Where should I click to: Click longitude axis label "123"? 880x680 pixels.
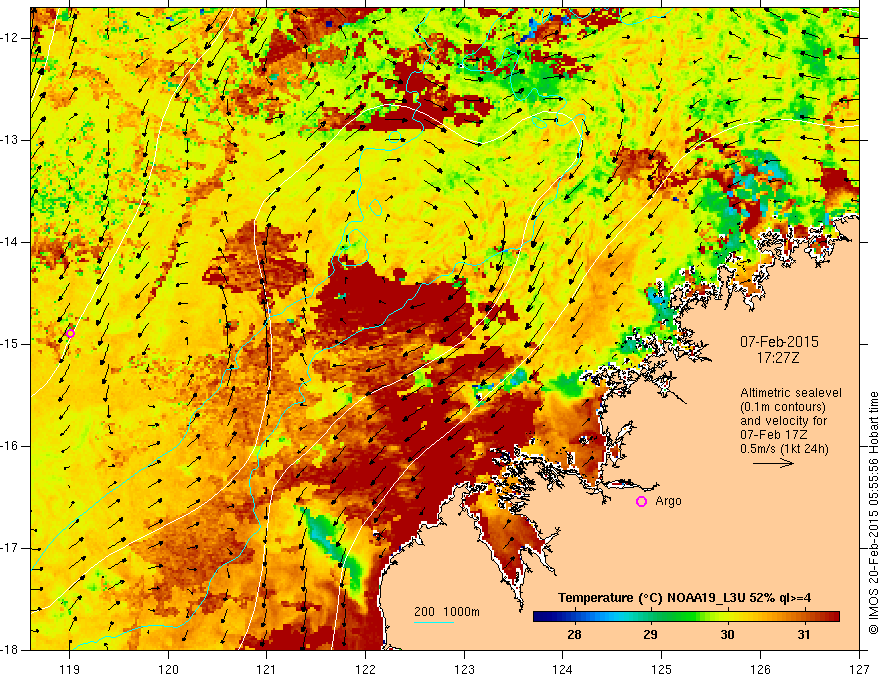[464, 669]
